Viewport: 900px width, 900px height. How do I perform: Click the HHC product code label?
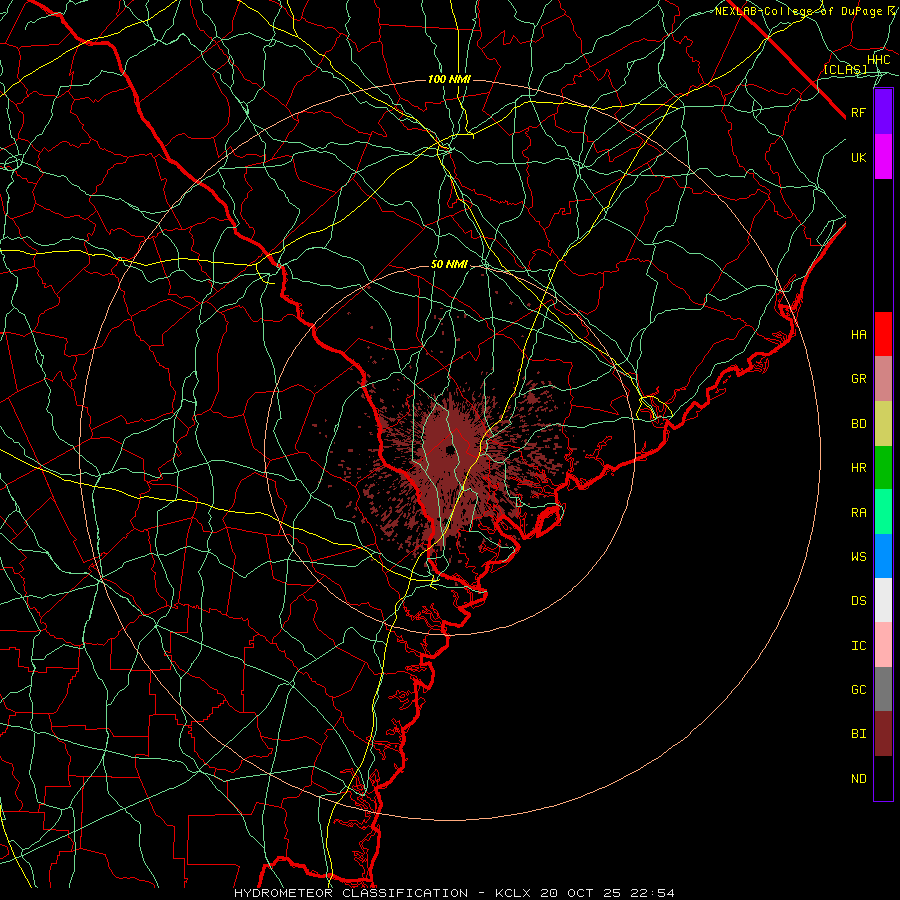[x=879, y=60]
